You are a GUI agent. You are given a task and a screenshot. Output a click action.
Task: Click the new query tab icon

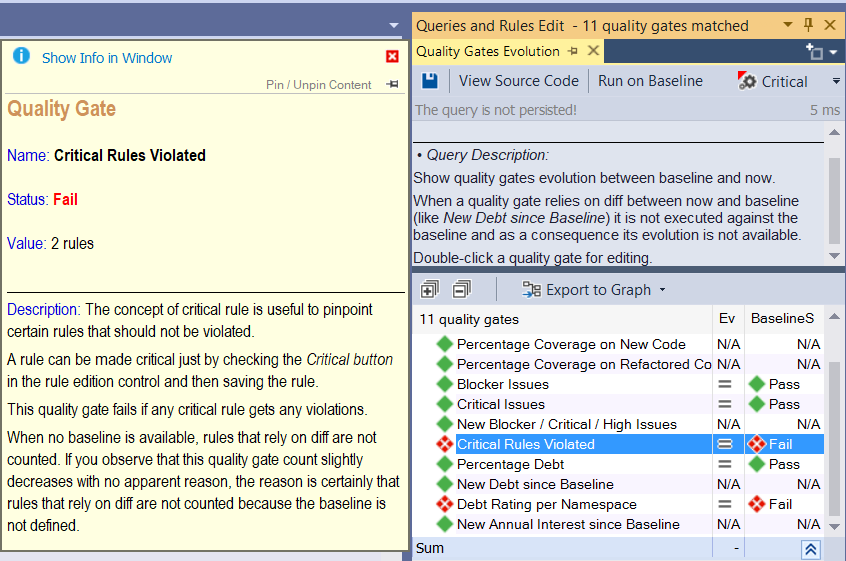tap(814, 52)
